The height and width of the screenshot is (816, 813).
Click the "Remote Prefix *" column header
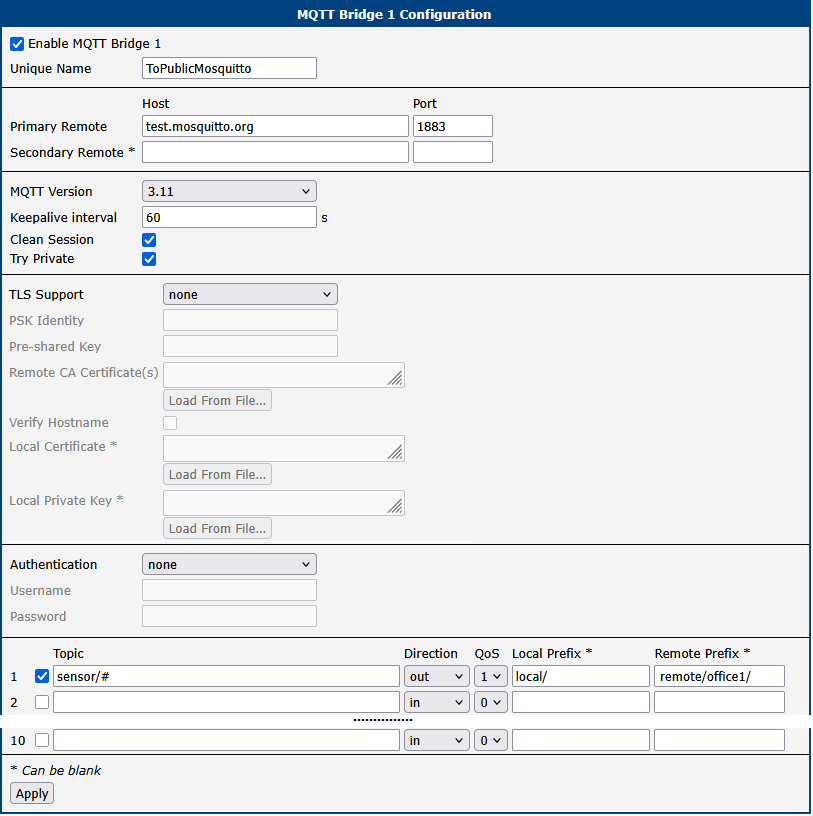click(702, 654)
